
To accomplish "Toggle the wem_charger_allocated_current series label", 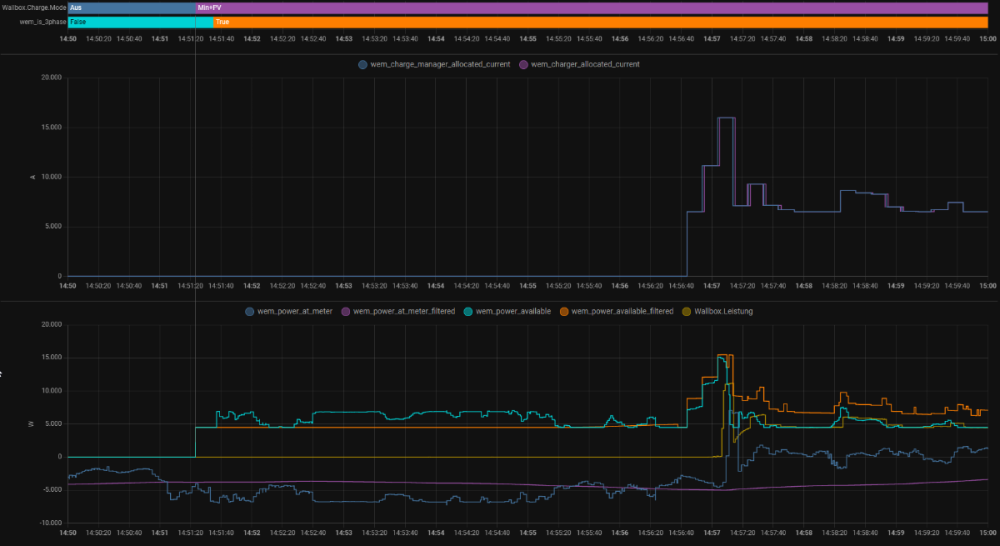I will coord(585,64).
